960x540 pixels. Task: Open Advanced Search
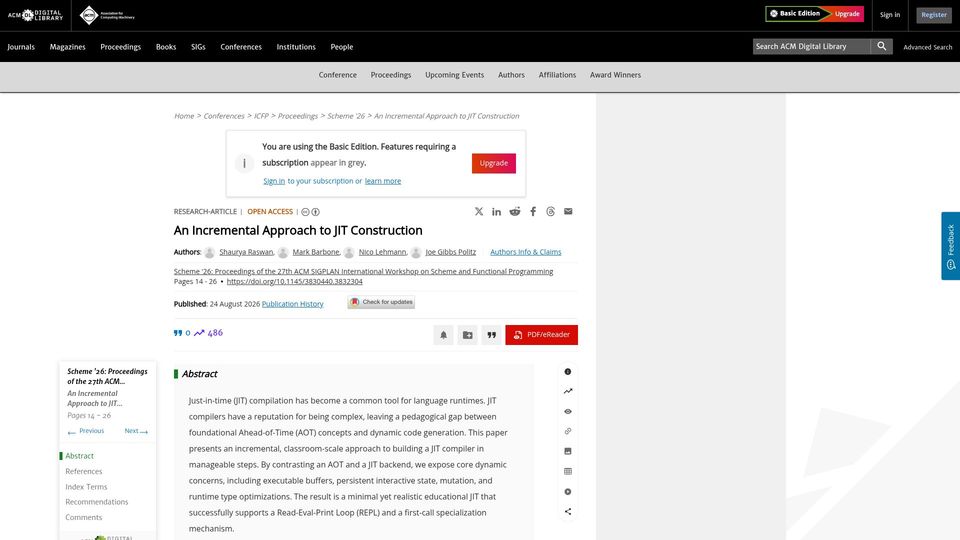(x=928, y=47)
